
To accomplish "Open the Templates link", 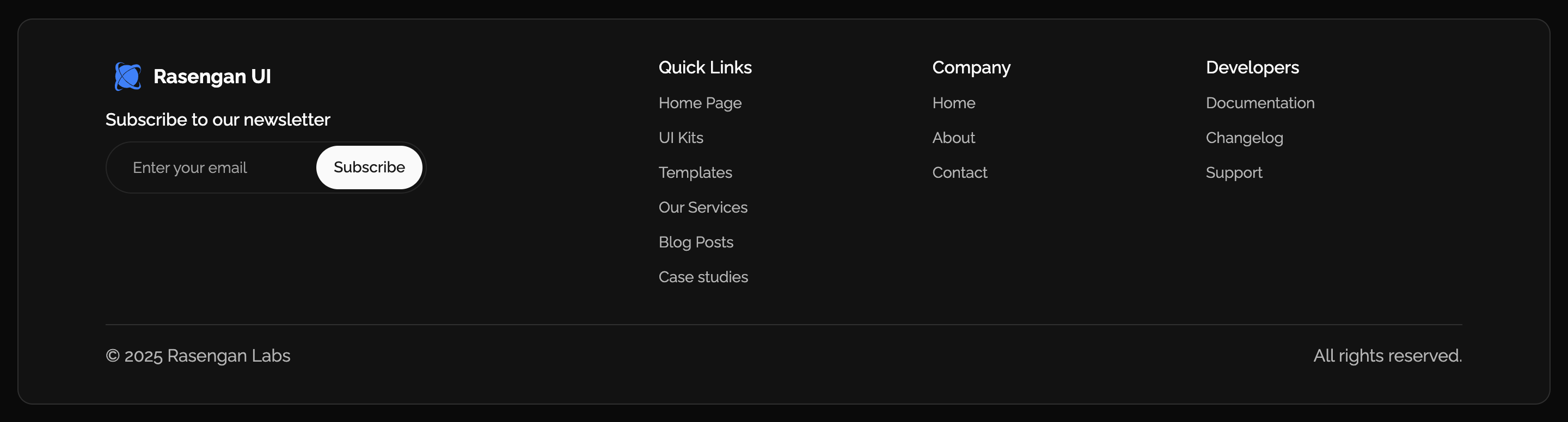I will click(x=695, y=173).
